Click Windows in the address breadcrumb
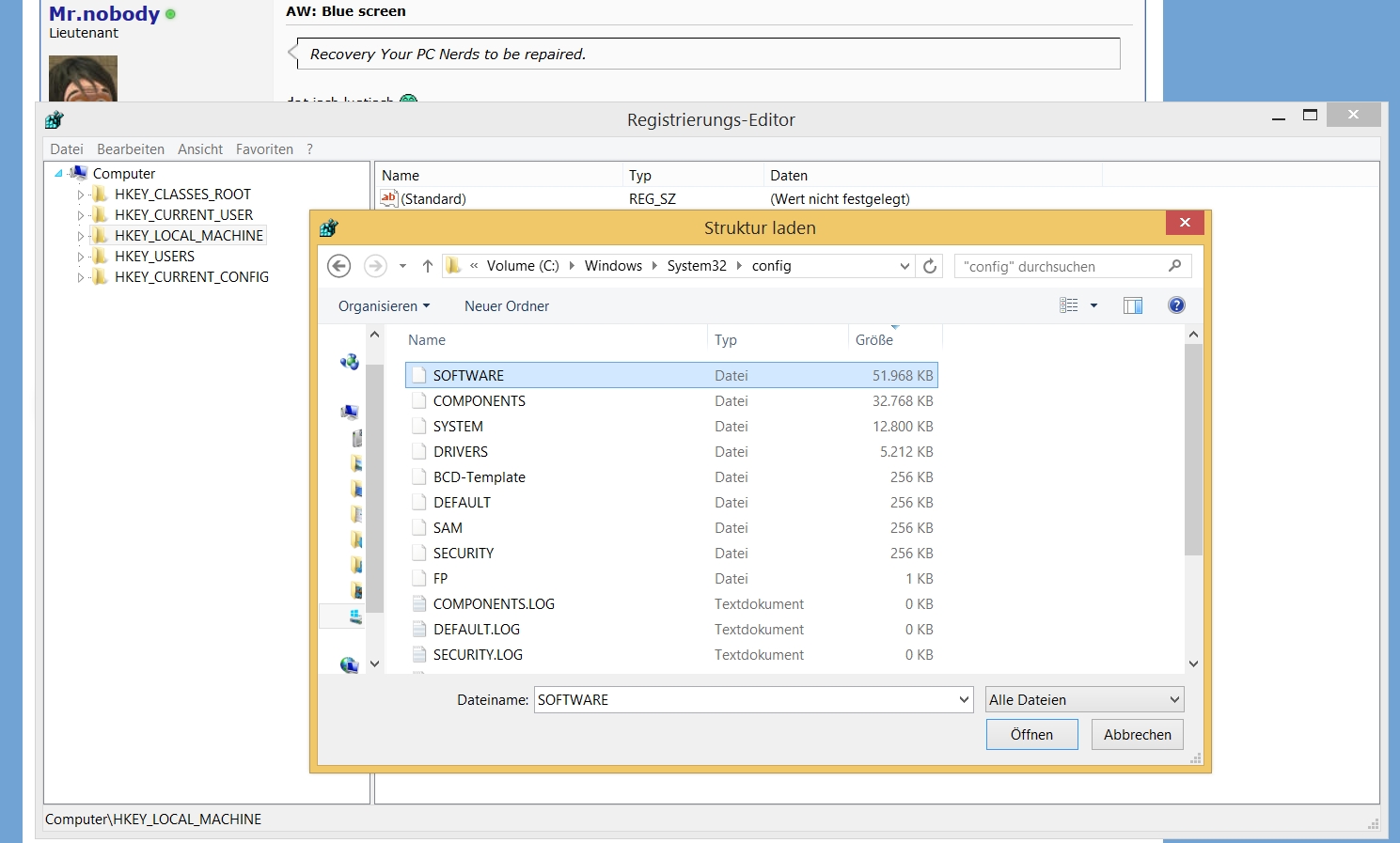Screen dimensions: 1400x843 pos(613,266)
